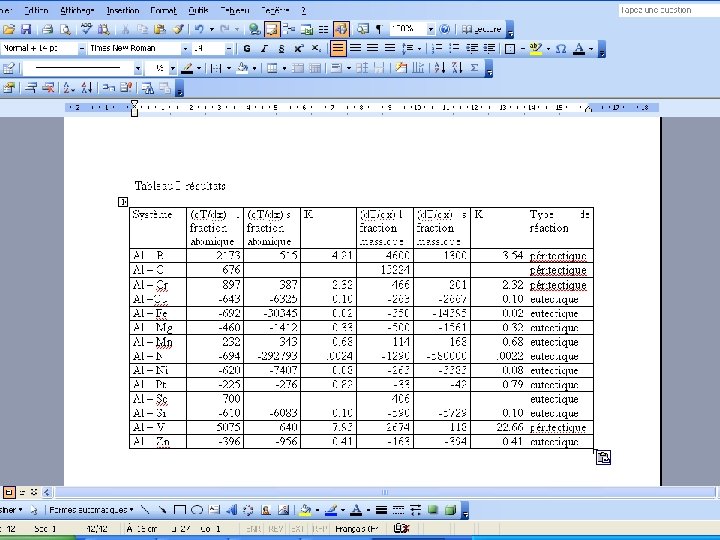Viewport: 720px width, 540px height.
Task: Click the Lecture reading mode button
Action: pos(481,29)
